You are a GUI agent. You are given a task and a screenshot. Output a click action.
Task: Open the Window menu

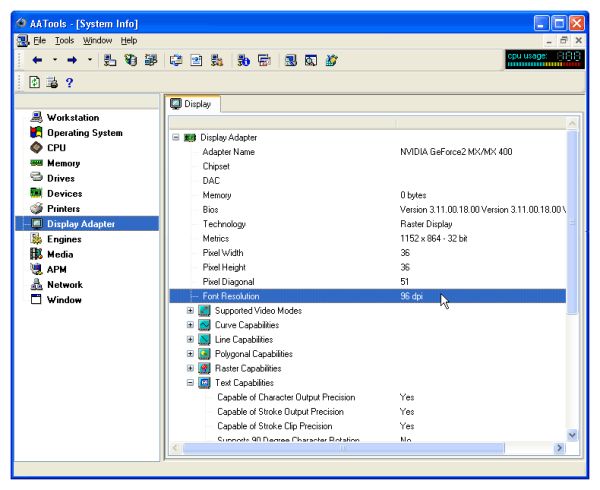(98, 40)
